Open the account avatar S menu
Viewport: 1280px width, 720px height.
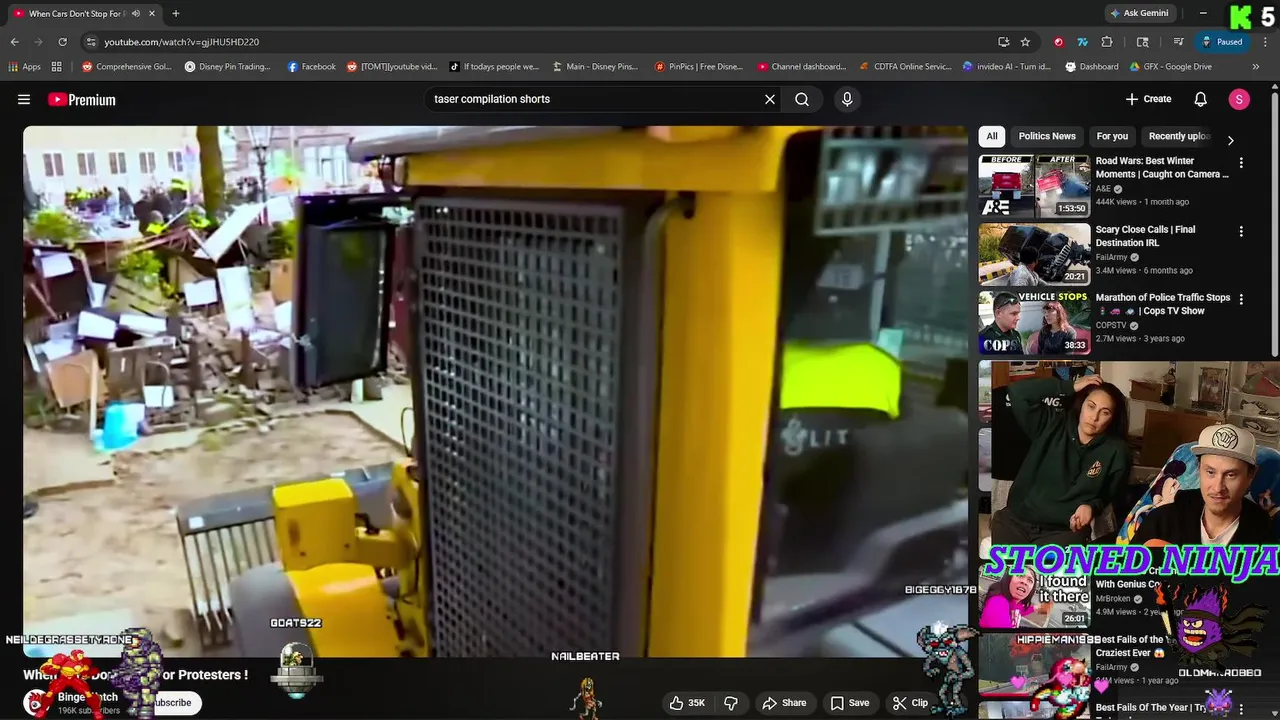pos(1239,99)
